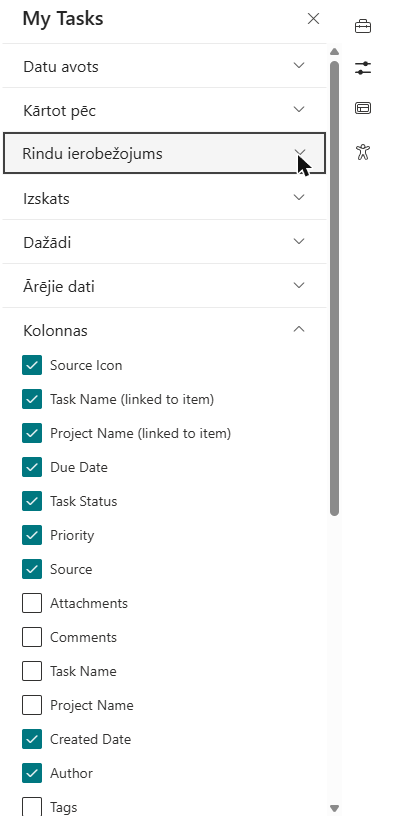The width and height of the screenshot is (396, 816).
Task: Close the My Tasks panel
Action: click(313, 19)
